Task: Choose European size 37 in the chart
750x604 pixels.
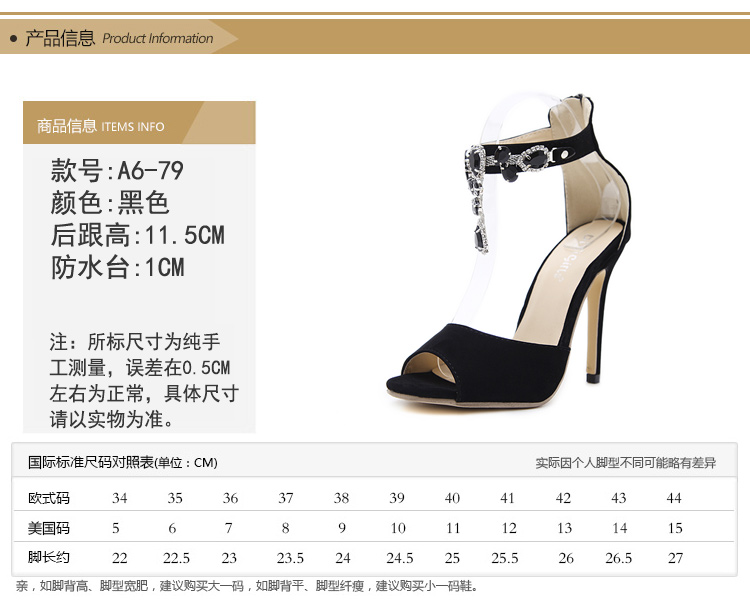Action: [286, 498]
